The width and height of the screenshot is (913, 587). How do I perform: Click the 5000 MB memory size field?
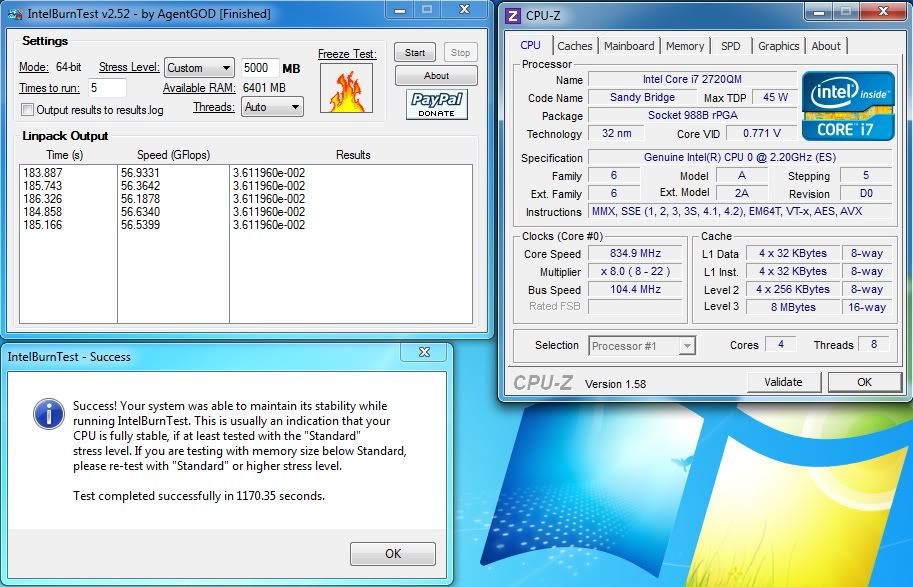(259, 68)
